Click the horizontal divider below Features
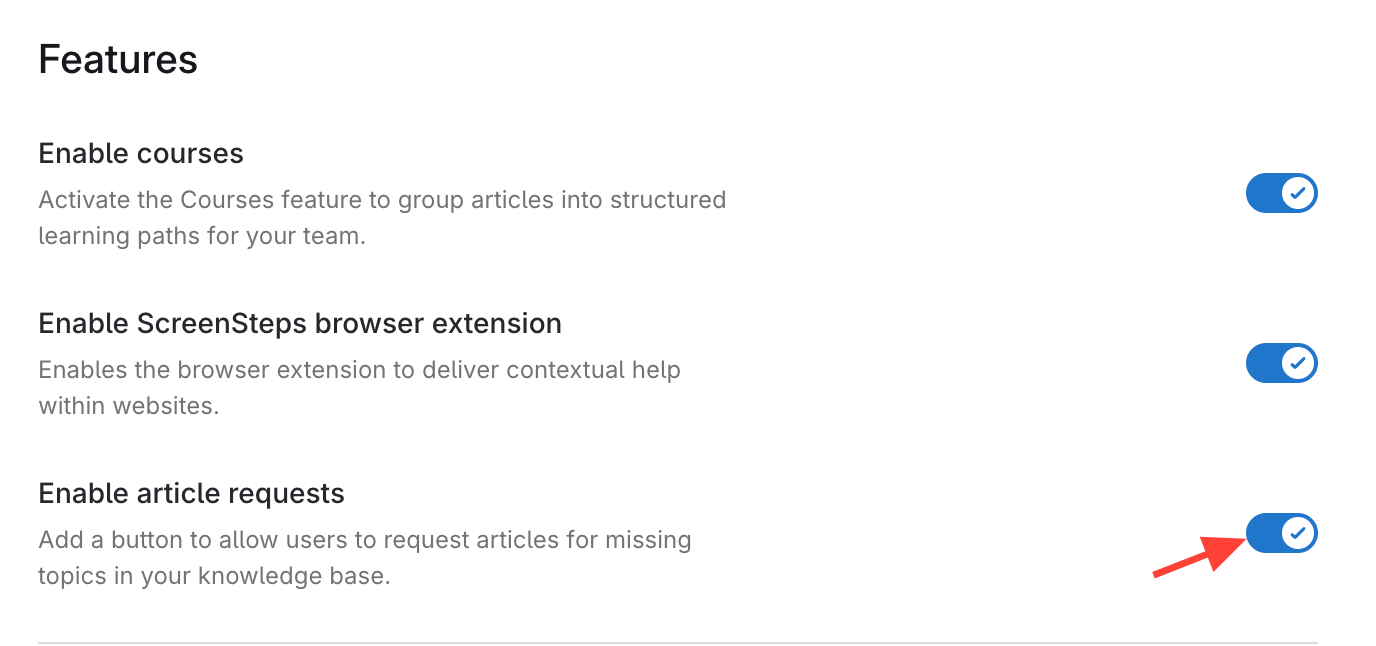Viewport: 1376px width, 646px height. click(x=677, y=642)
